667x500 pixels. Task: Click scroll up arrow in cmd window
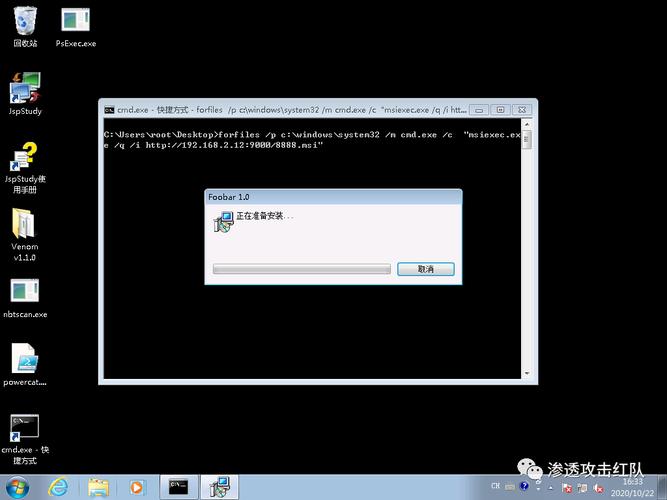tap(527, 124)
